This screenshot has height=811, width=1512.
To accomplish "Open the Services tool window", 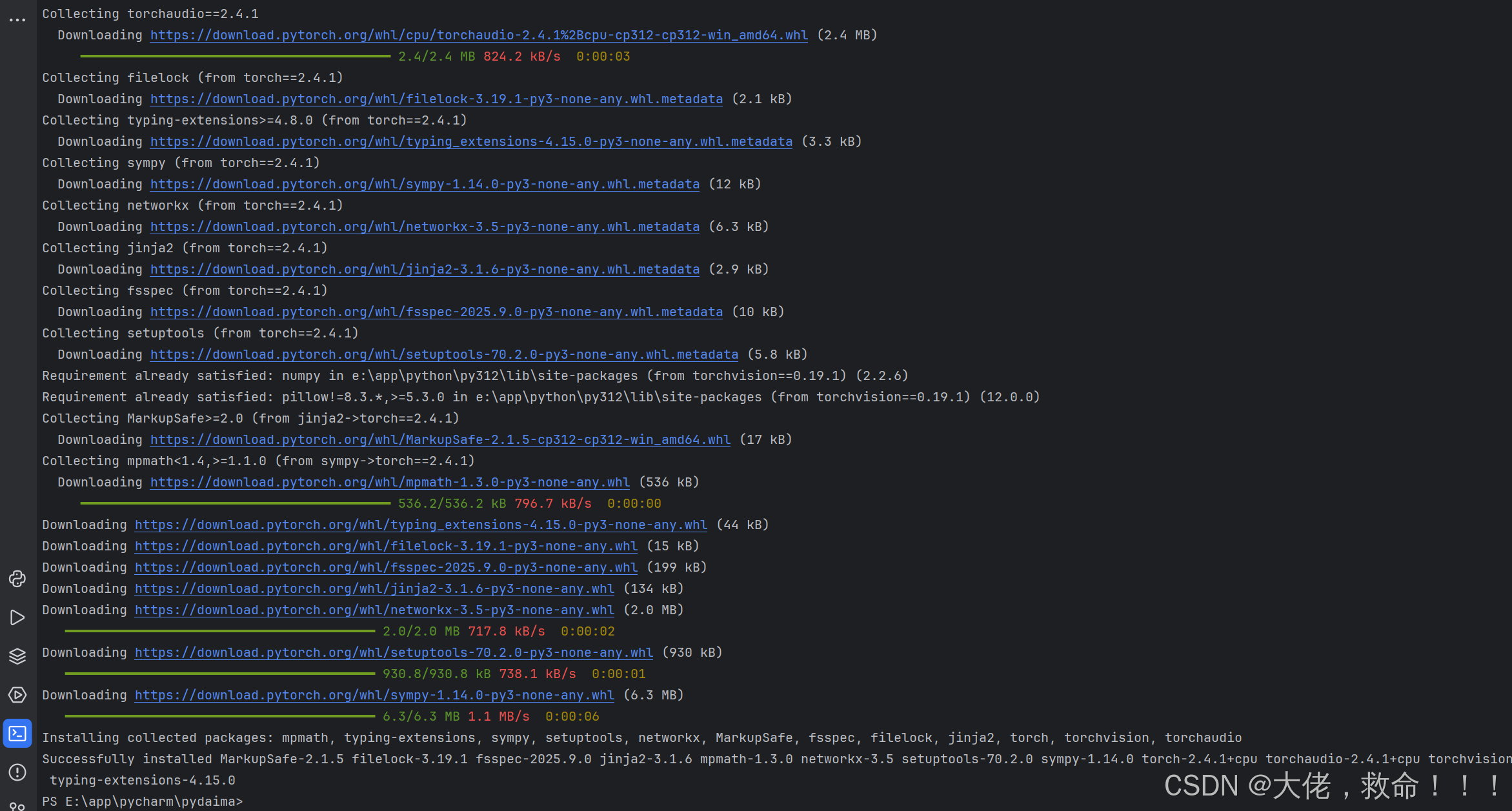I will click(17, 695).
